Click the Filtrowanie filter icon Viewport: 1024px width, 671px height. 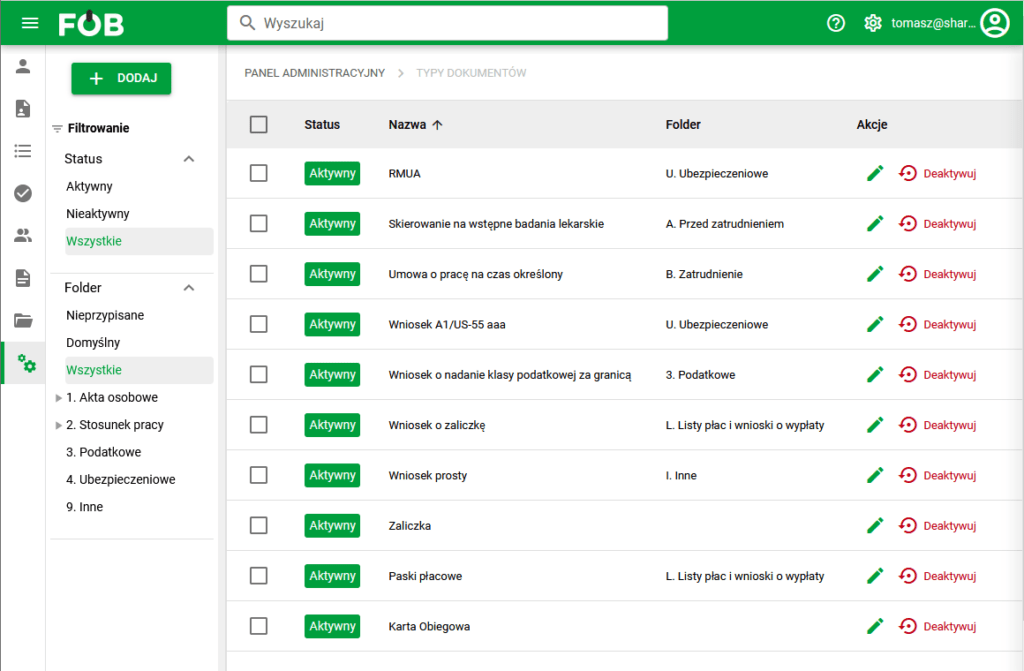click(x=57, y=129)
